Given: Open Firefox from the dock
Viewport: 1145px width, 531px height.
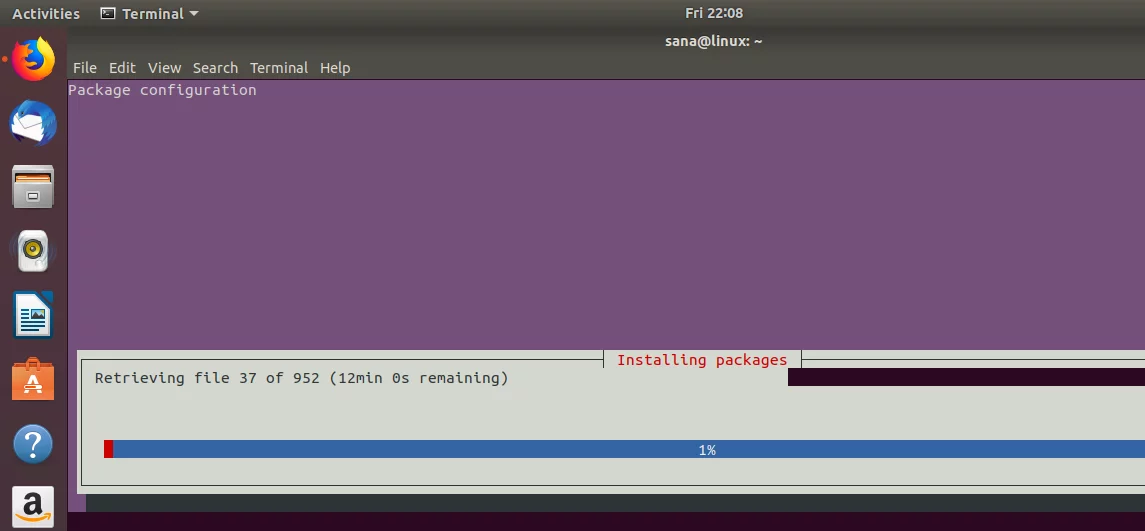Looking at the screenshot, I should (33, 59).
